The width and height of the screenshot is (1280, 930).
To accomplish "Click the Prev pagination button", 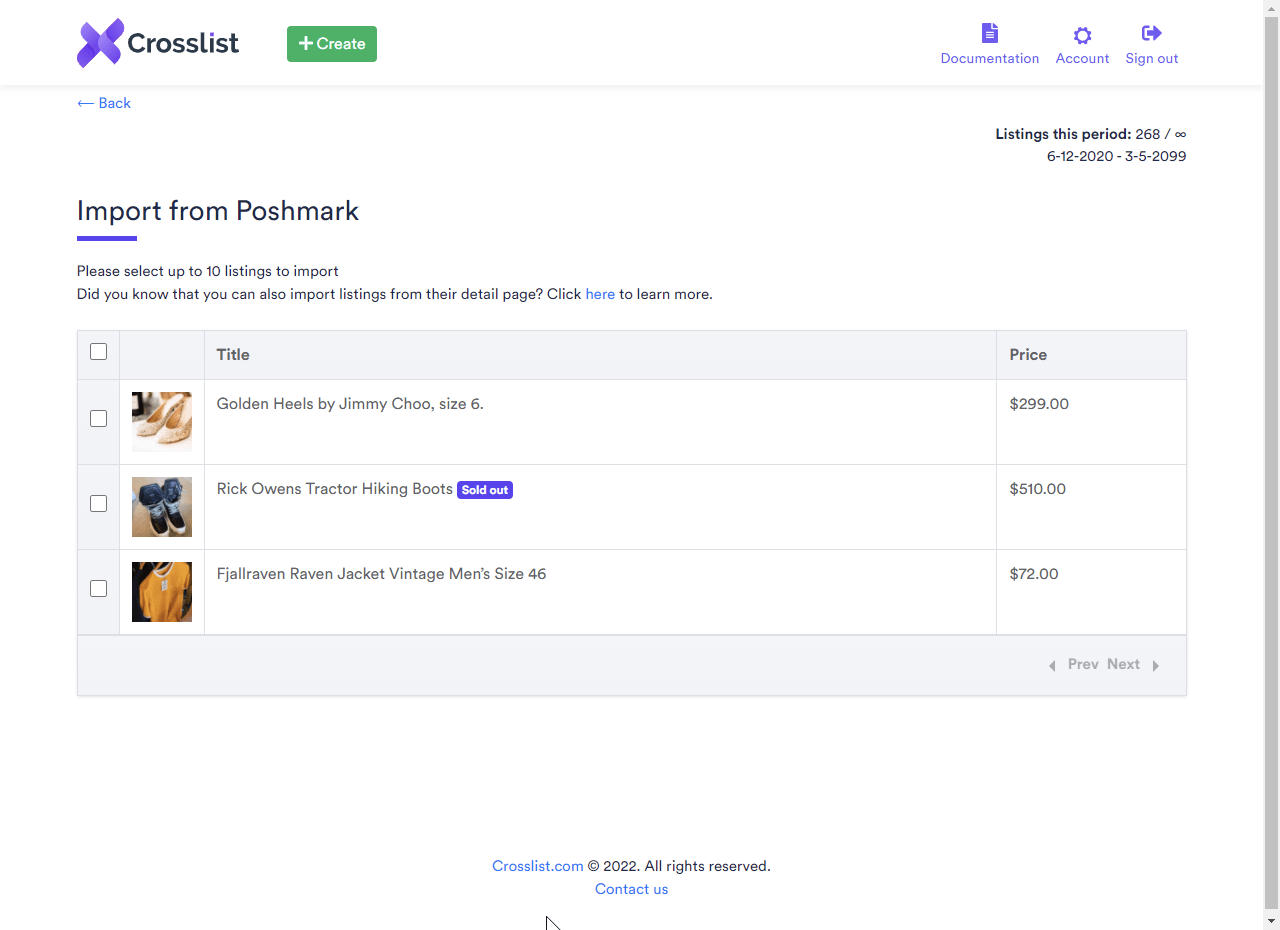I will click(x=1073, y=664).
